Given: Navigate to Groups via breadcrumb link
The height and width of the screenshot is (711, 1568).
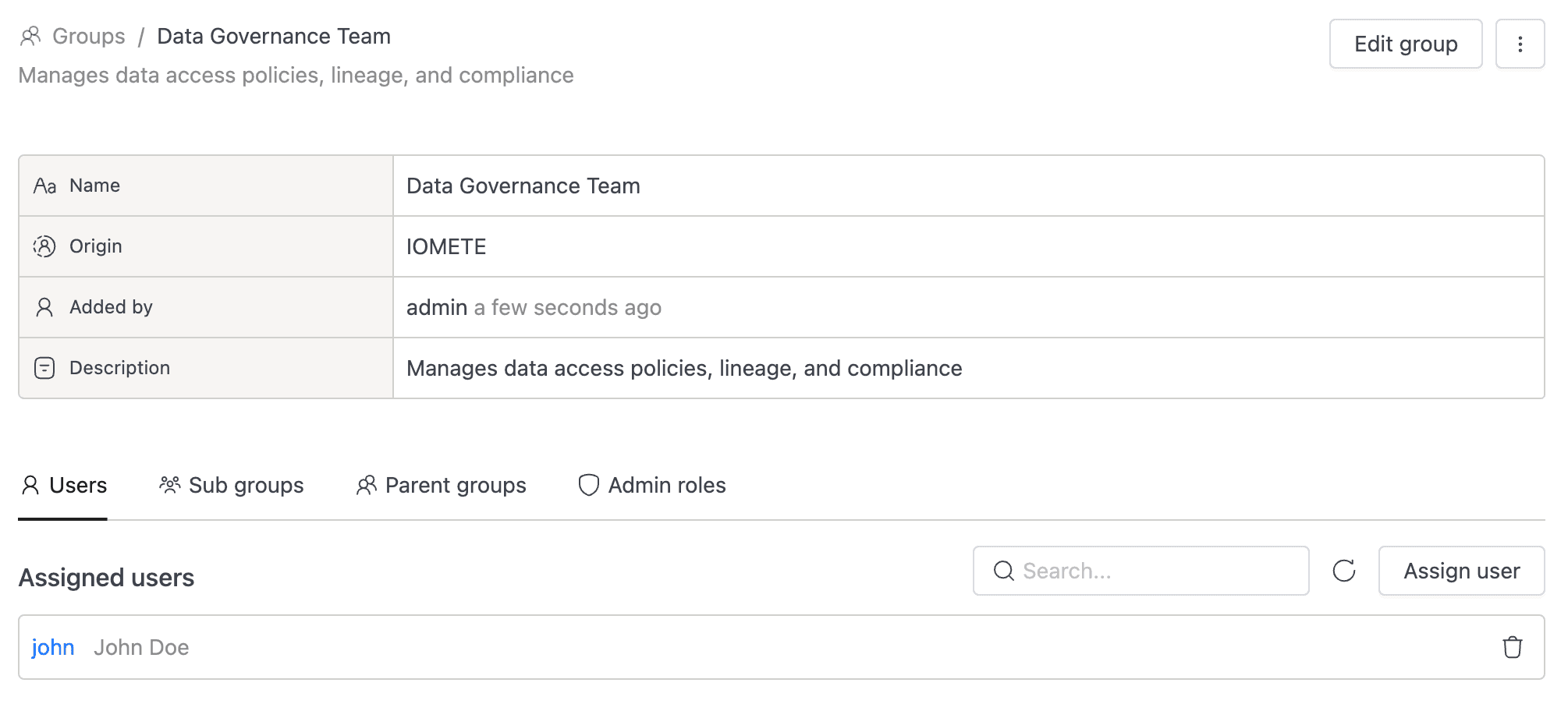Looking at the screenshot, I should [x=88, y=37].
